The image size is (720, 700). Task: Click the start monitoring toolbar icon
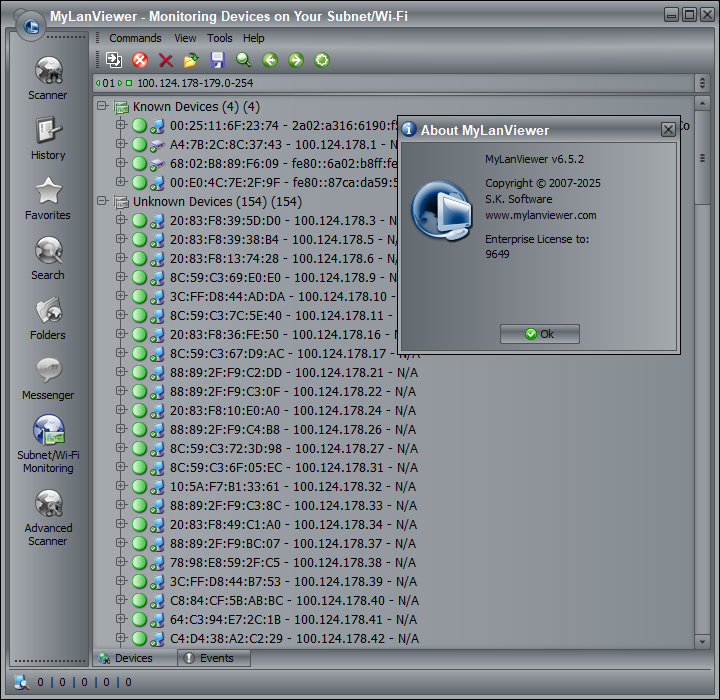coord(113,60)
